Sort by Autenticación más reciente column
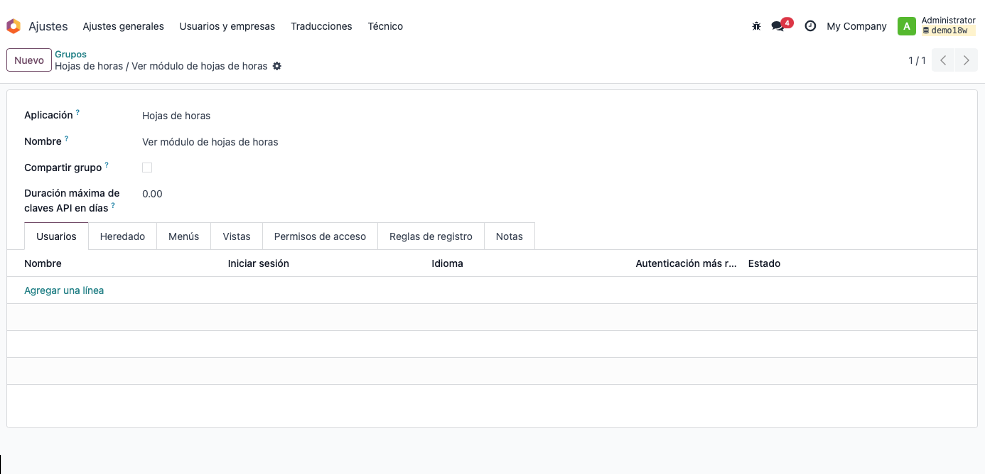 point(686,264)
